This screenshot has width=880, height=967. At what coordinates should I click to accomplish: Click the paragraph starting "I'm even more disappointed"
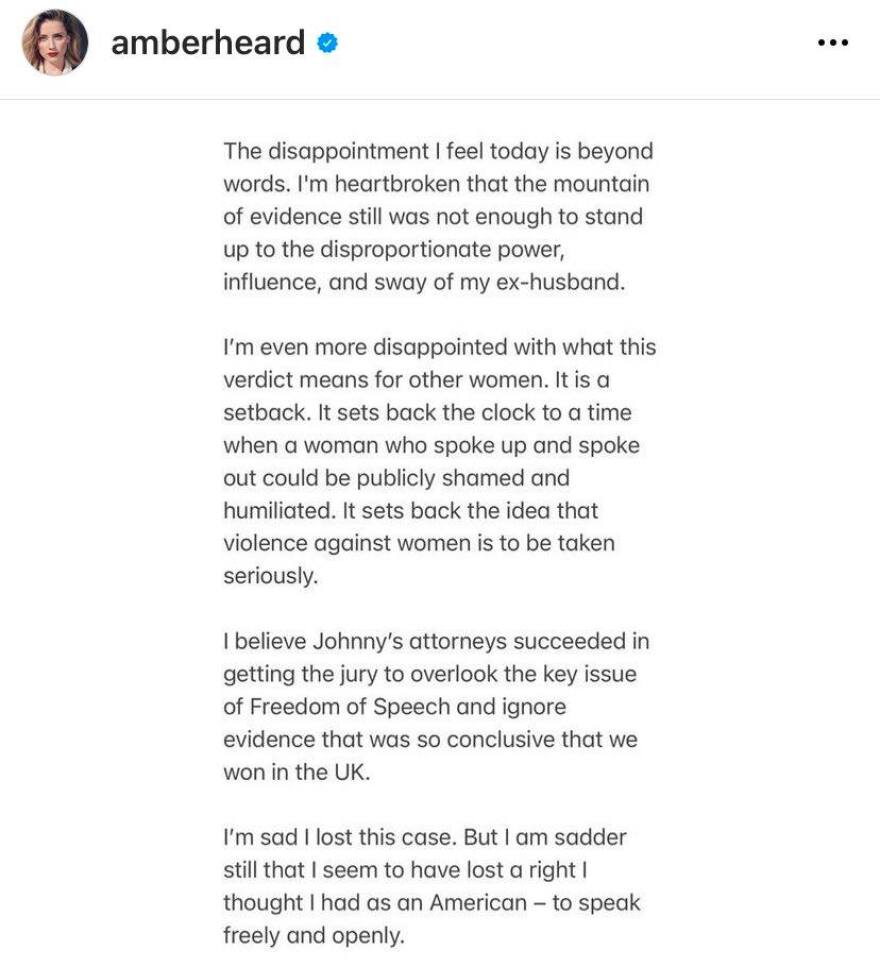point(438,461)
